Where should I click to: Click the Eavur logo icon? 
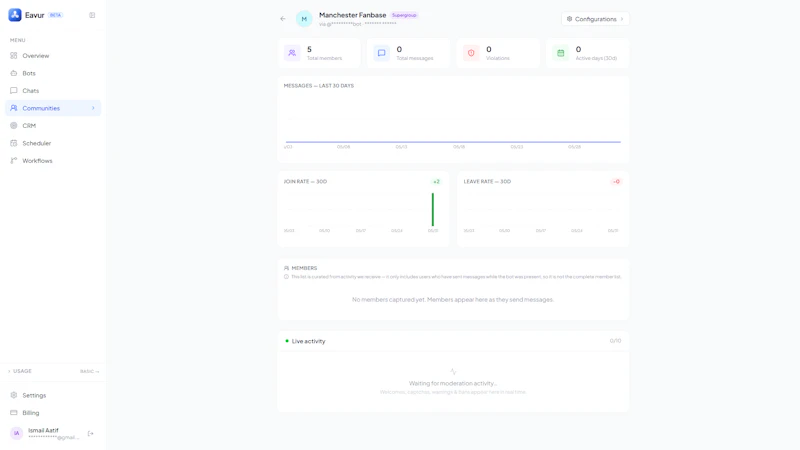tap(15, 15)
